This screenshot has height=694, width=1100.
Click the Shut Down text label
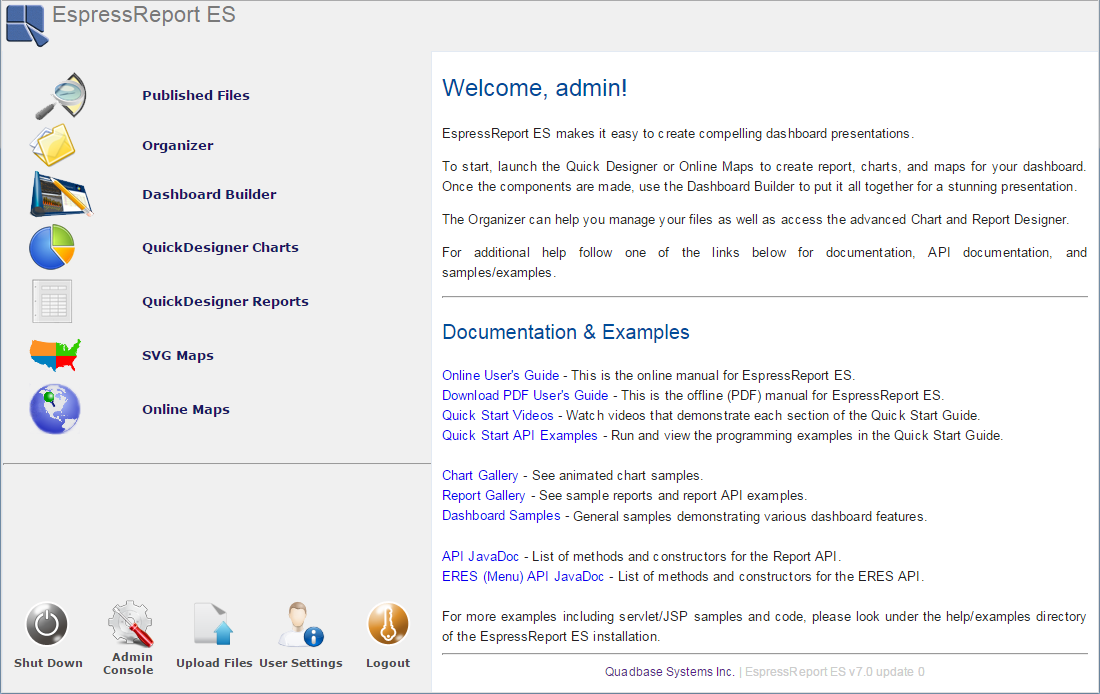point(48,663)
